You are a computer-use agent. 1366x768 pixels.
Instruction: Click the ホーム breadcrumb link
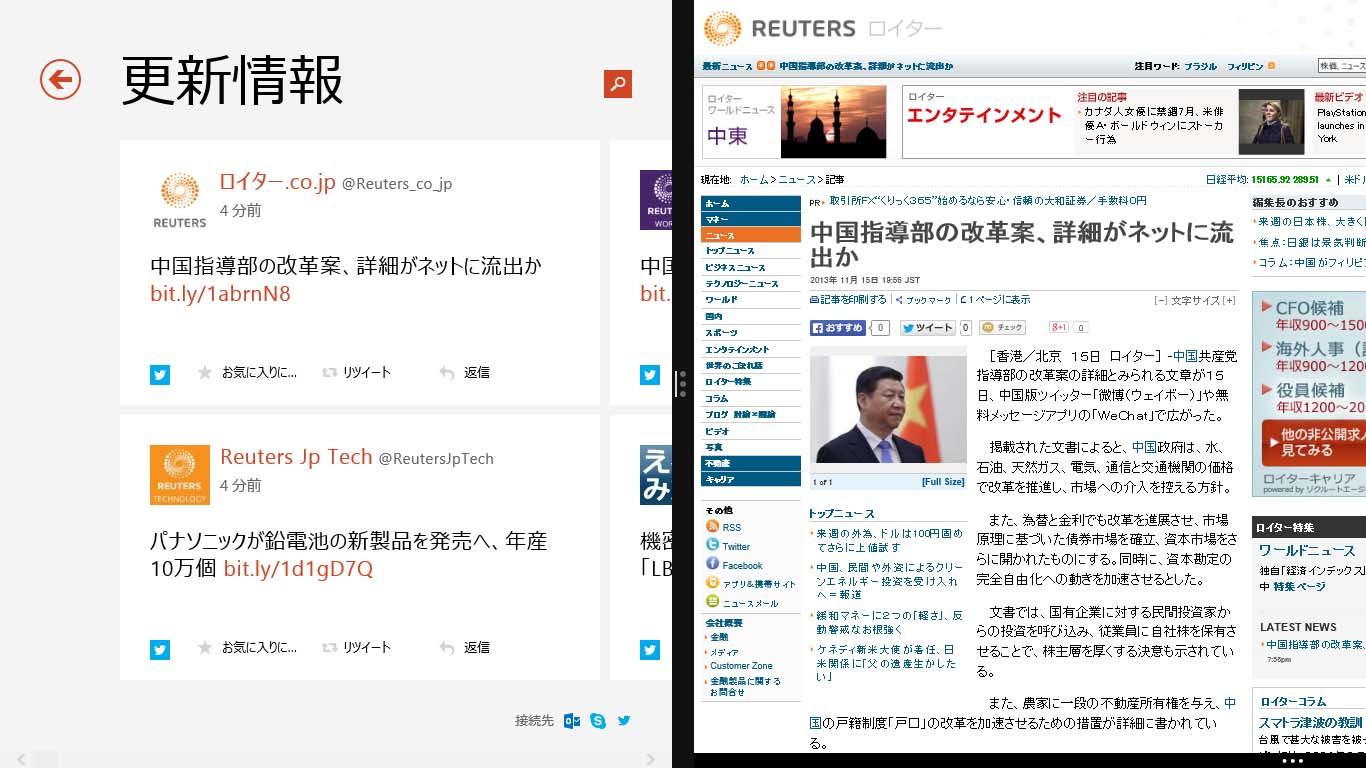pos(754,180)
